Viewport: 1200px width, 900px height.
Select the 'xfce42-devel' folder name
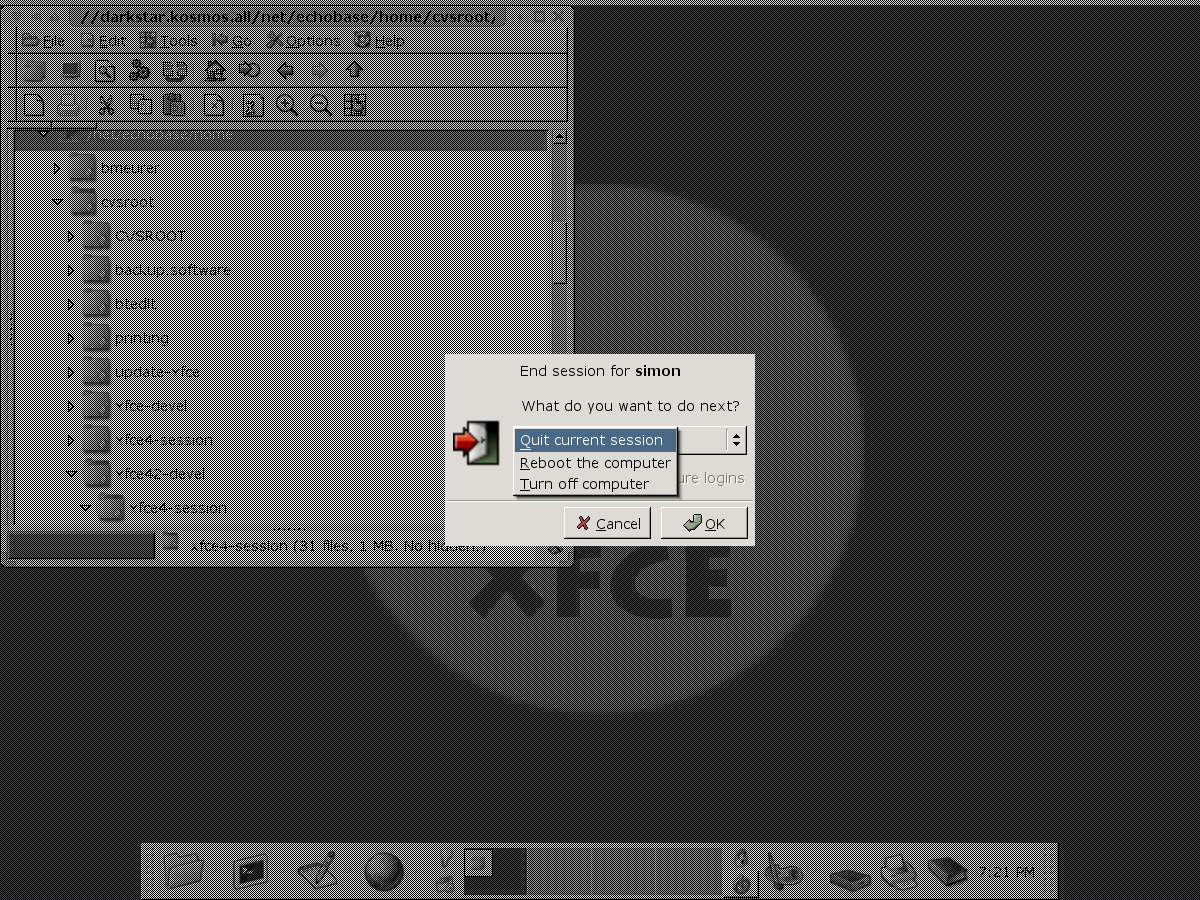[162, 475]
